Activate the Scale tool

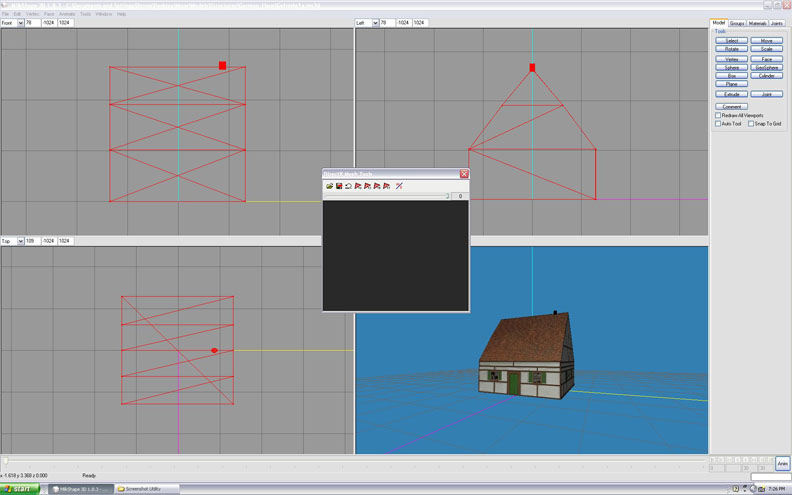click(766, 49)
